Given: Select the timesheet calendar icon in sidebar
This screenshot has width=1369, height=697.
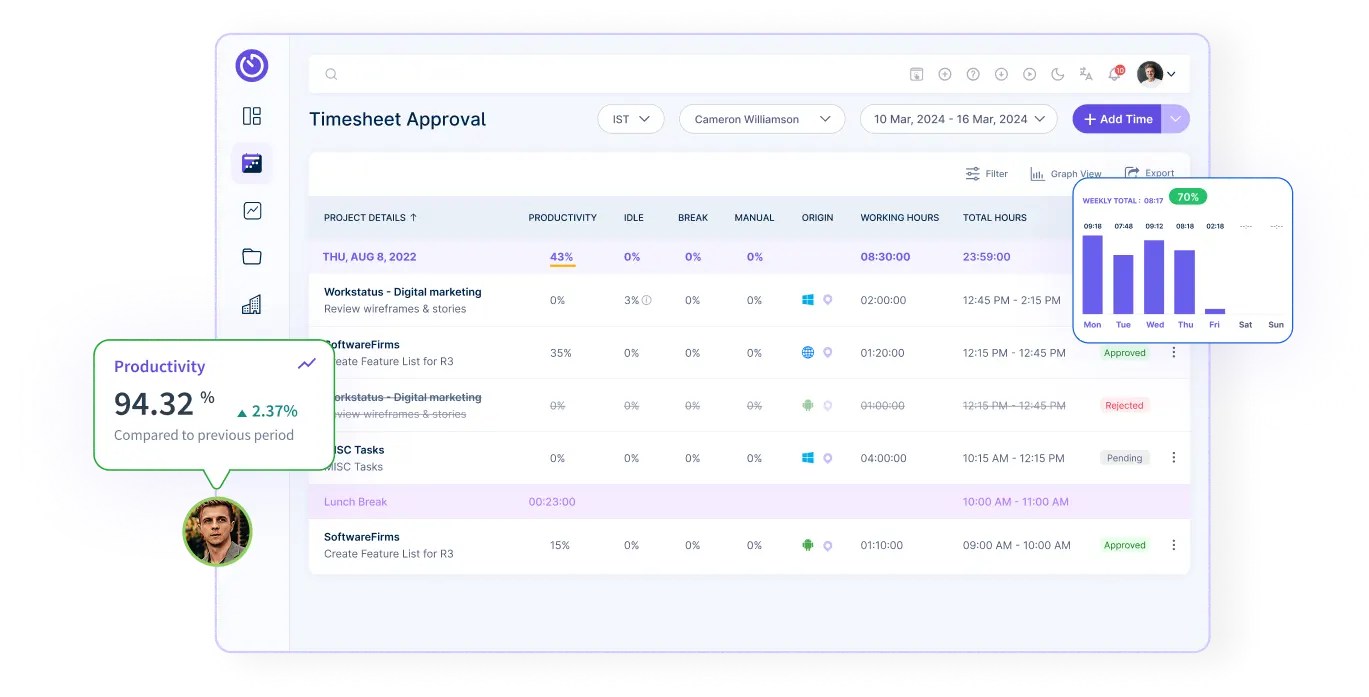Looking at the screenshot, I should coord(252,163).
